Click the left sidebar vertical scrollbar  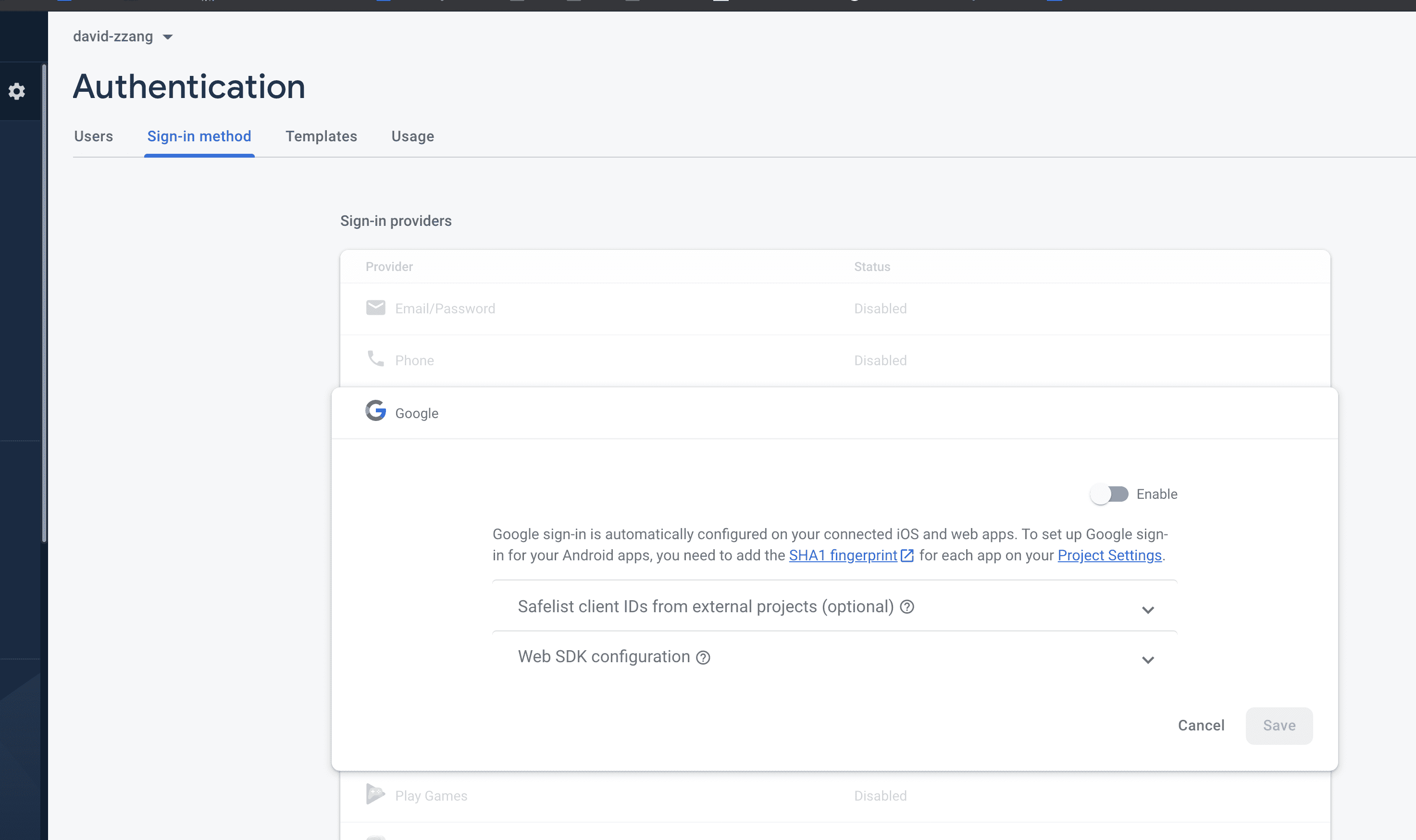(44, 303)
